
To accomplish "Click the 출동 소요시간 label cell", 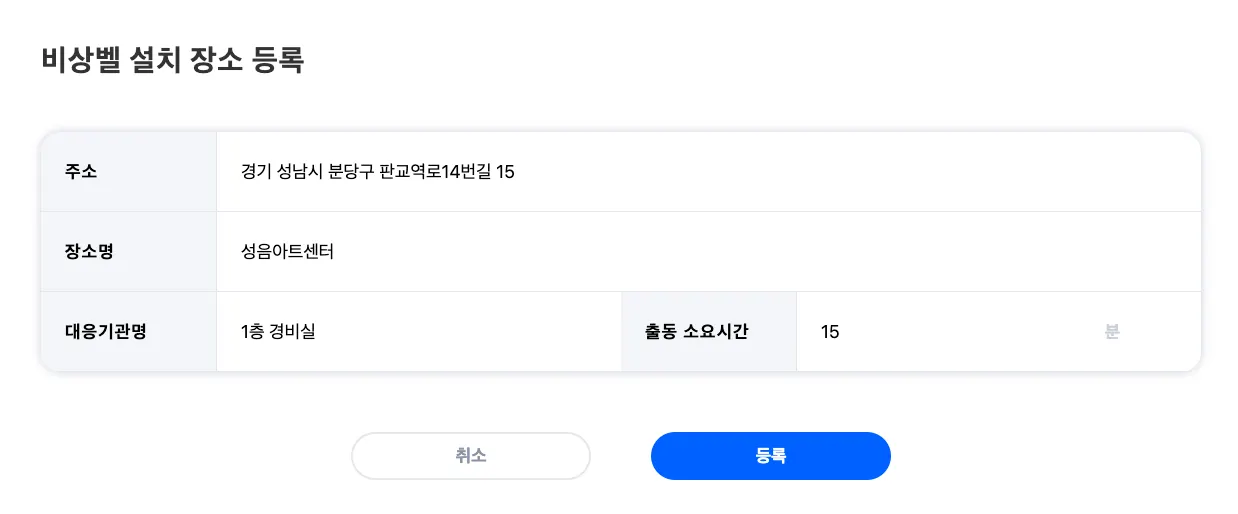I will [697, 332].
